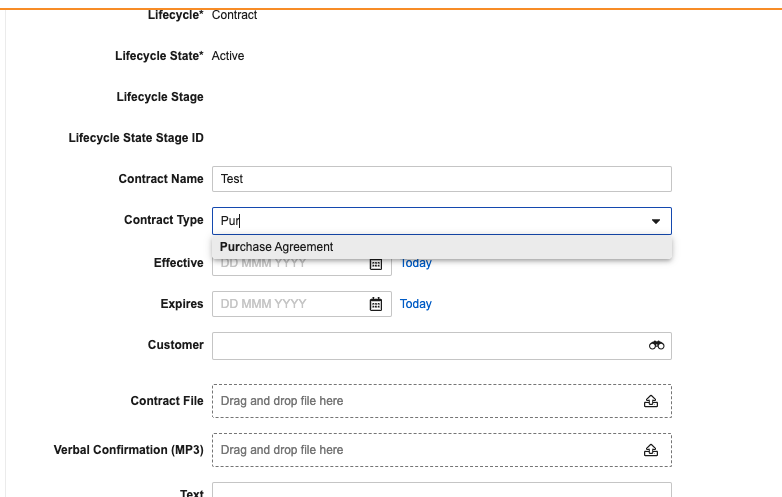This screenshot has height=497, width=782.
Task: Search customers with the binoculars icon
Action: (656, 345)
